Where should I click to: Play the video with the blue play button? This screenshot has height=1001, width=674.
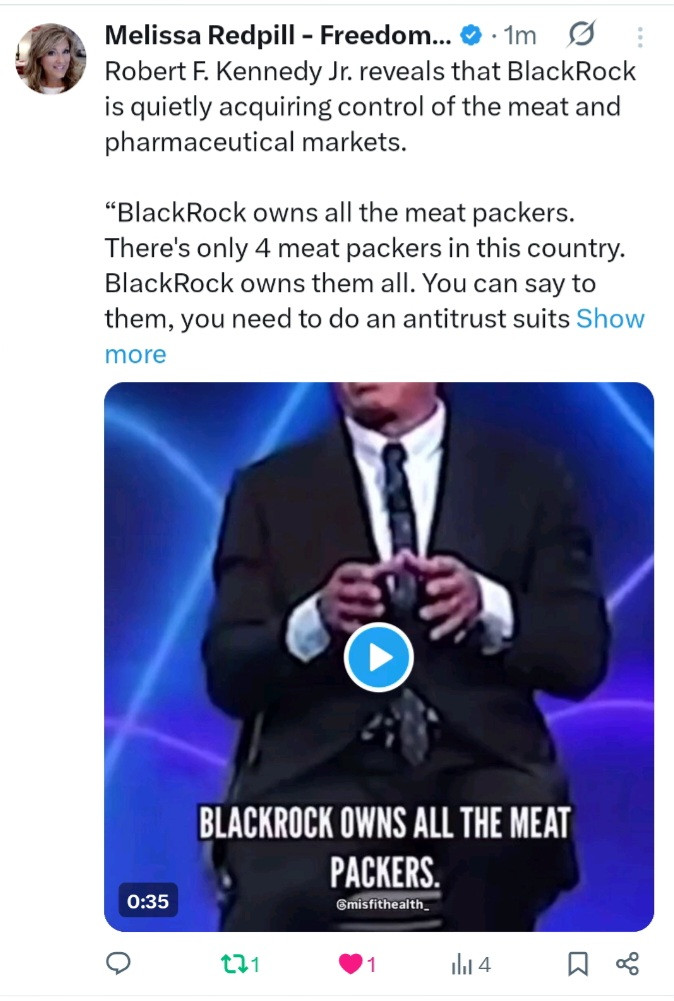tap(379, 657)
